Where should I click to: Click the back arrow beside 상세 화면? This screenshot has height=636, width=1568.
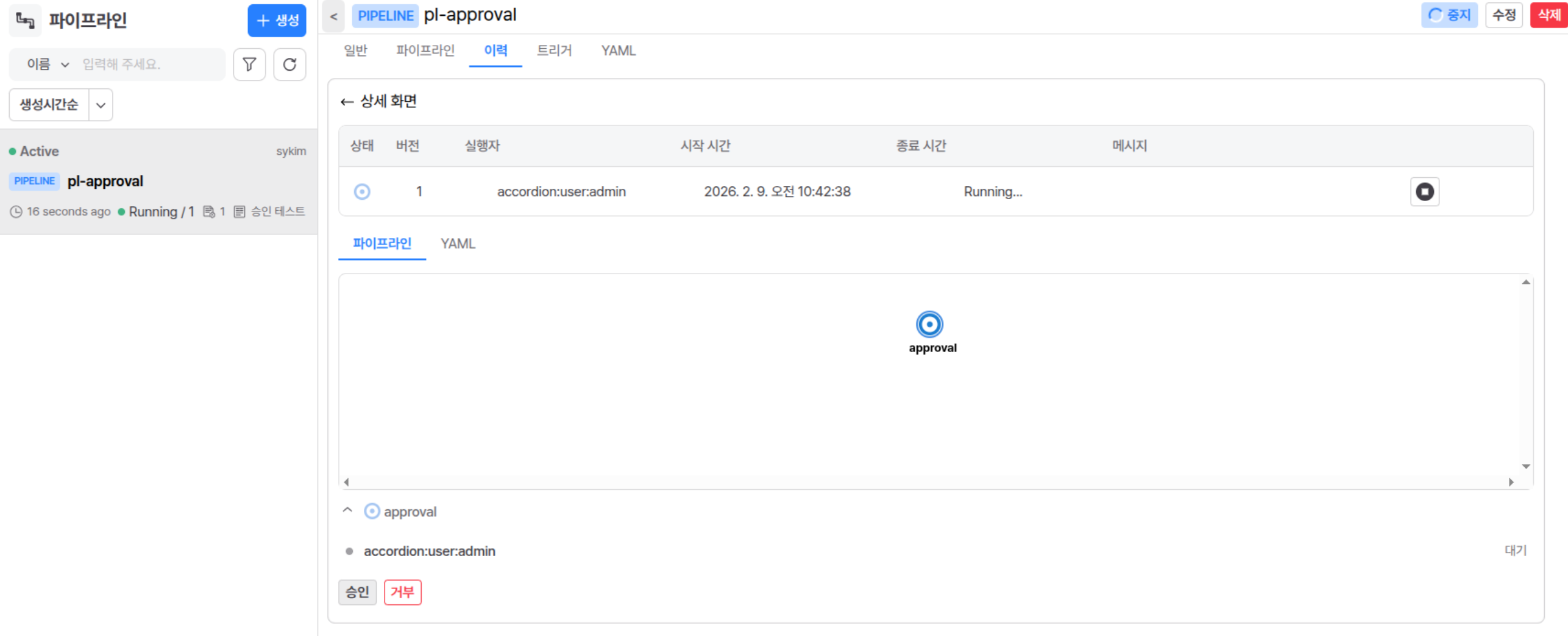coord(347,102)
